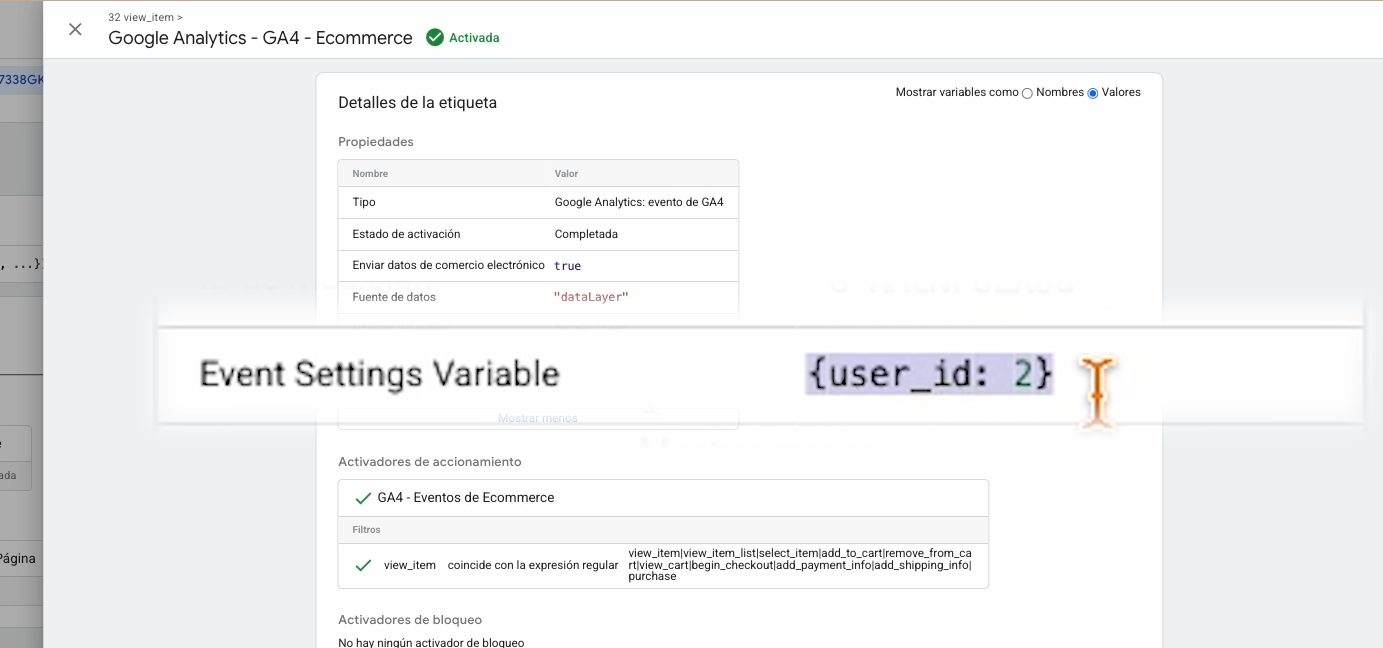Click the true value

coord(568,266)
